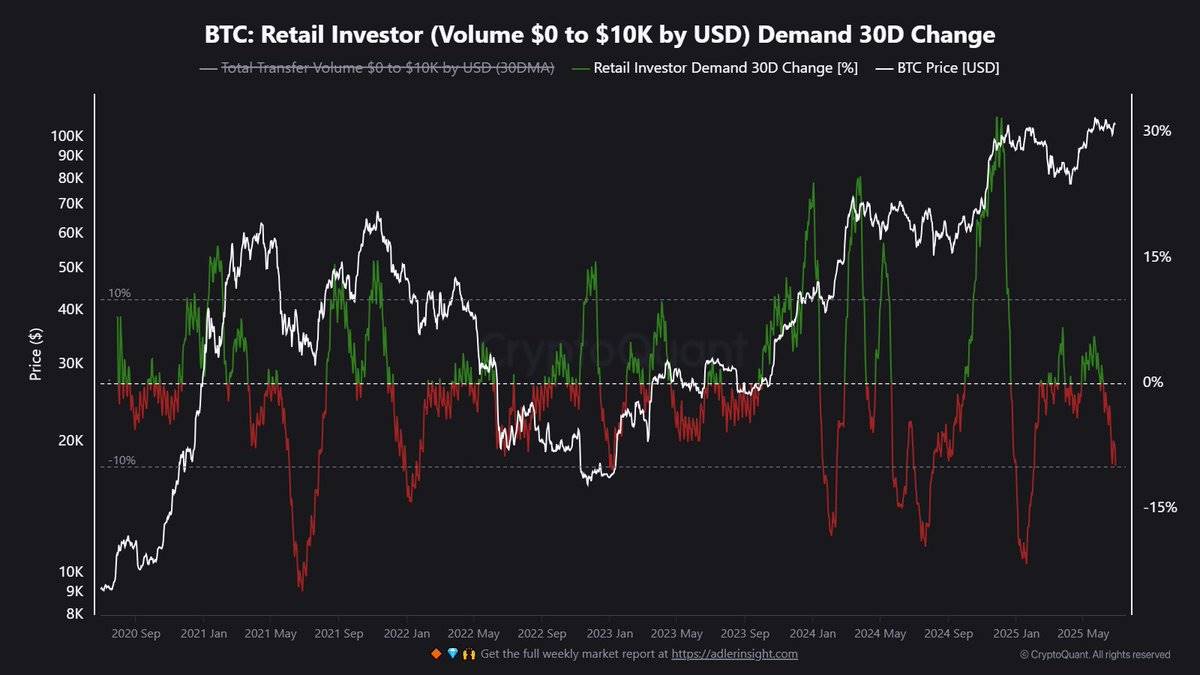This screenshot has height=675, width=1200.
Task: Click the chart title text
Action: pyautogui.click(x=600, y=35)
